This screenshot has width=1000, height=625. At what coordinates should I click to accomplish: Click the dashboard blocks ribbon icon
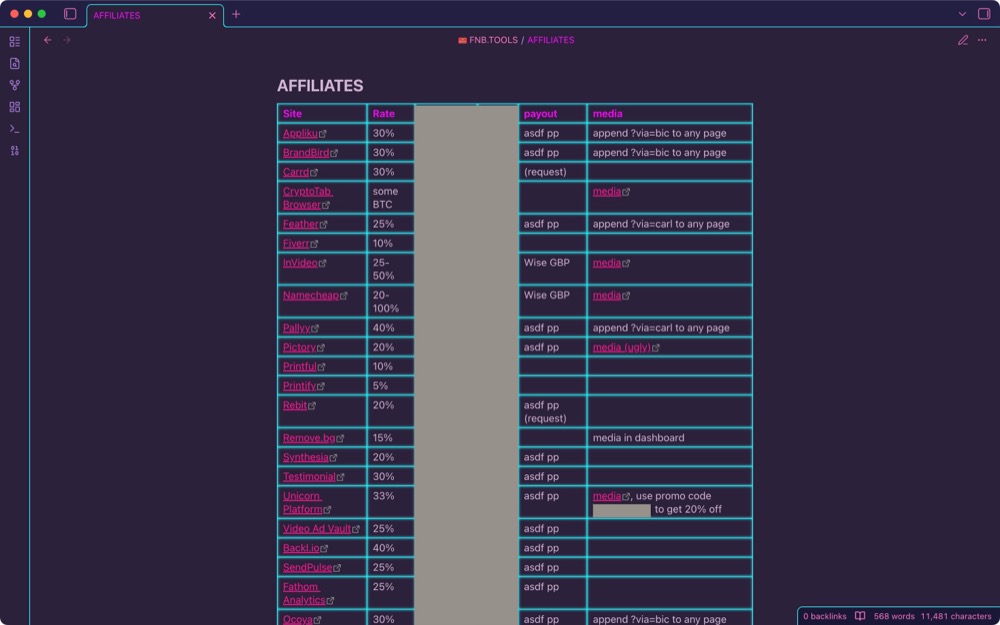(15, 107)
